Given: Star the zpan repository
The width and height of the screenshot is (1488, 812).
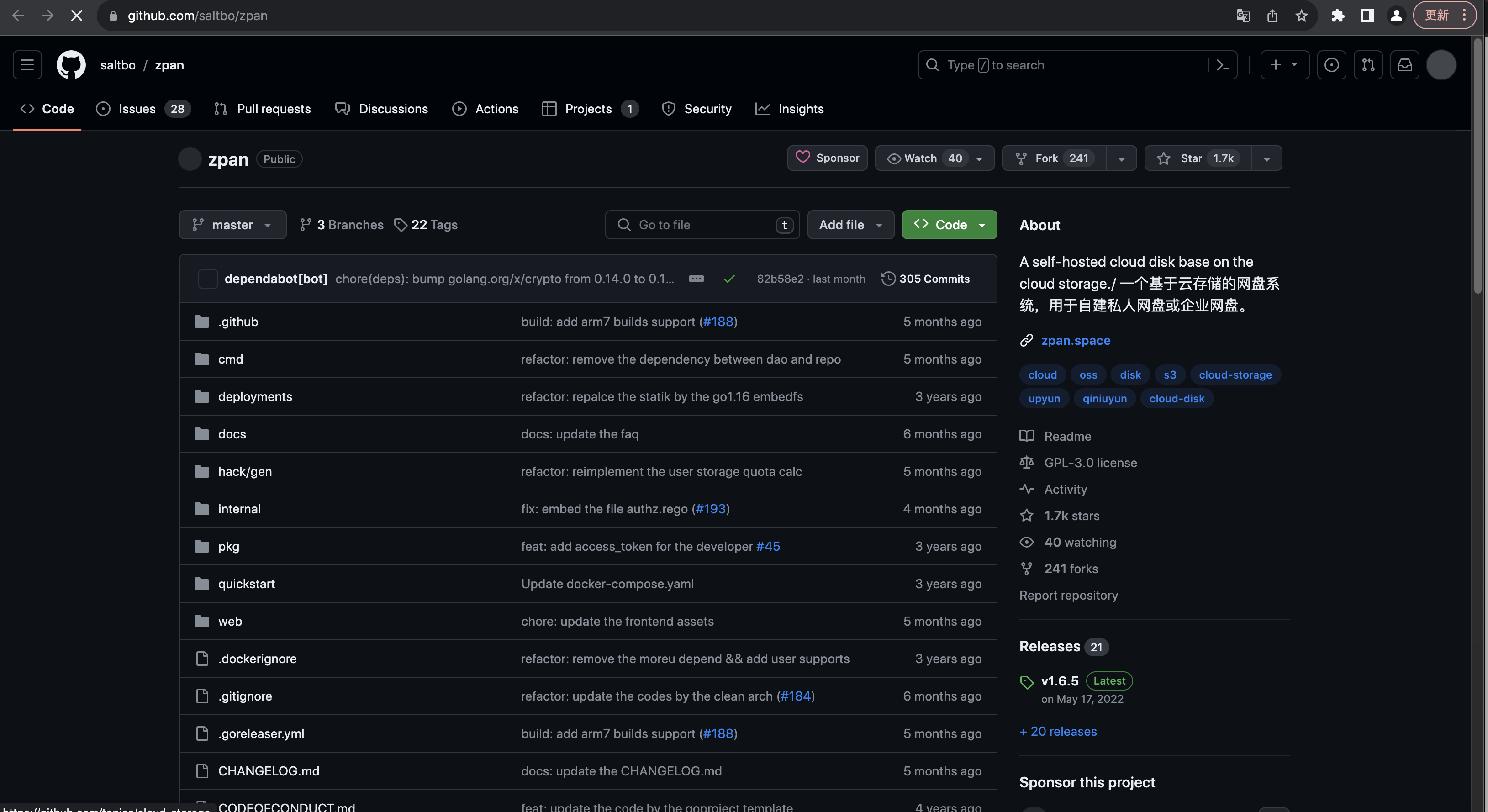Looking at the screenshot, I should [1198, 158].
